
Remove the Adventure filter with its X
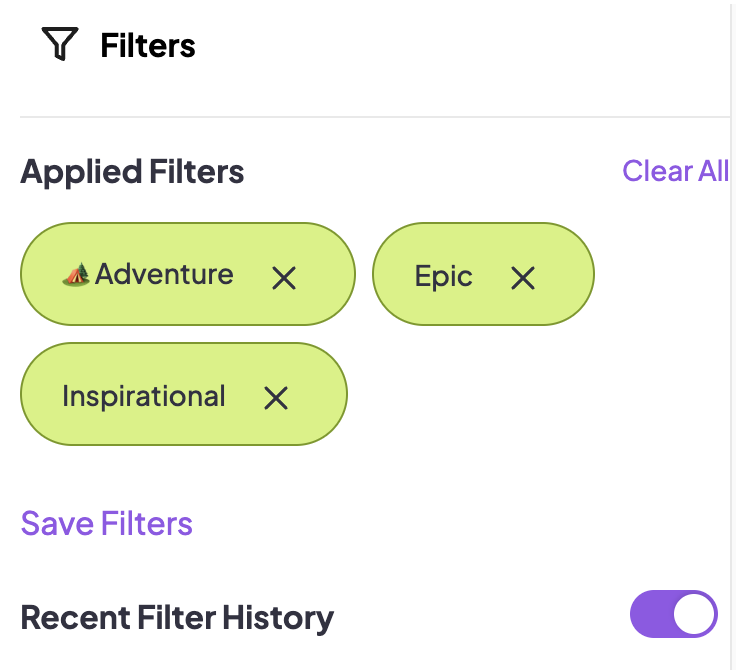284,278
